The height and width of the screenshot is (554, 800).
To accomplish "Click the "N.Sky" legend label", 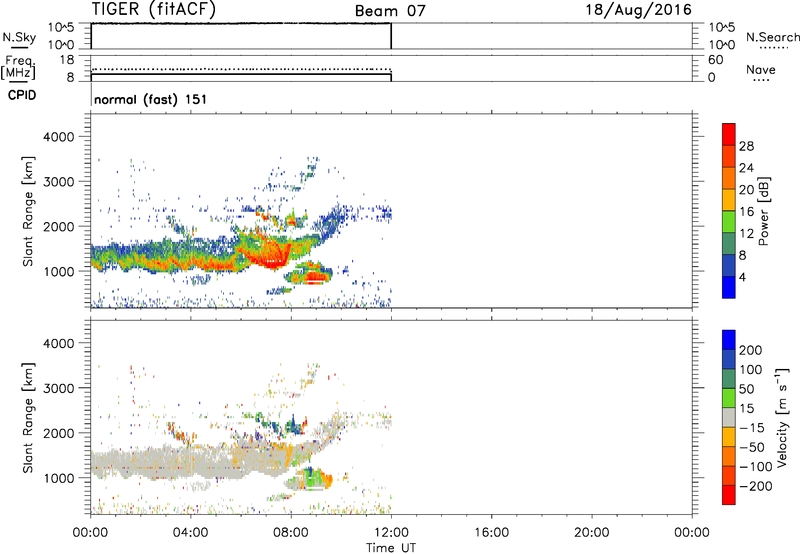I will 19,37.
